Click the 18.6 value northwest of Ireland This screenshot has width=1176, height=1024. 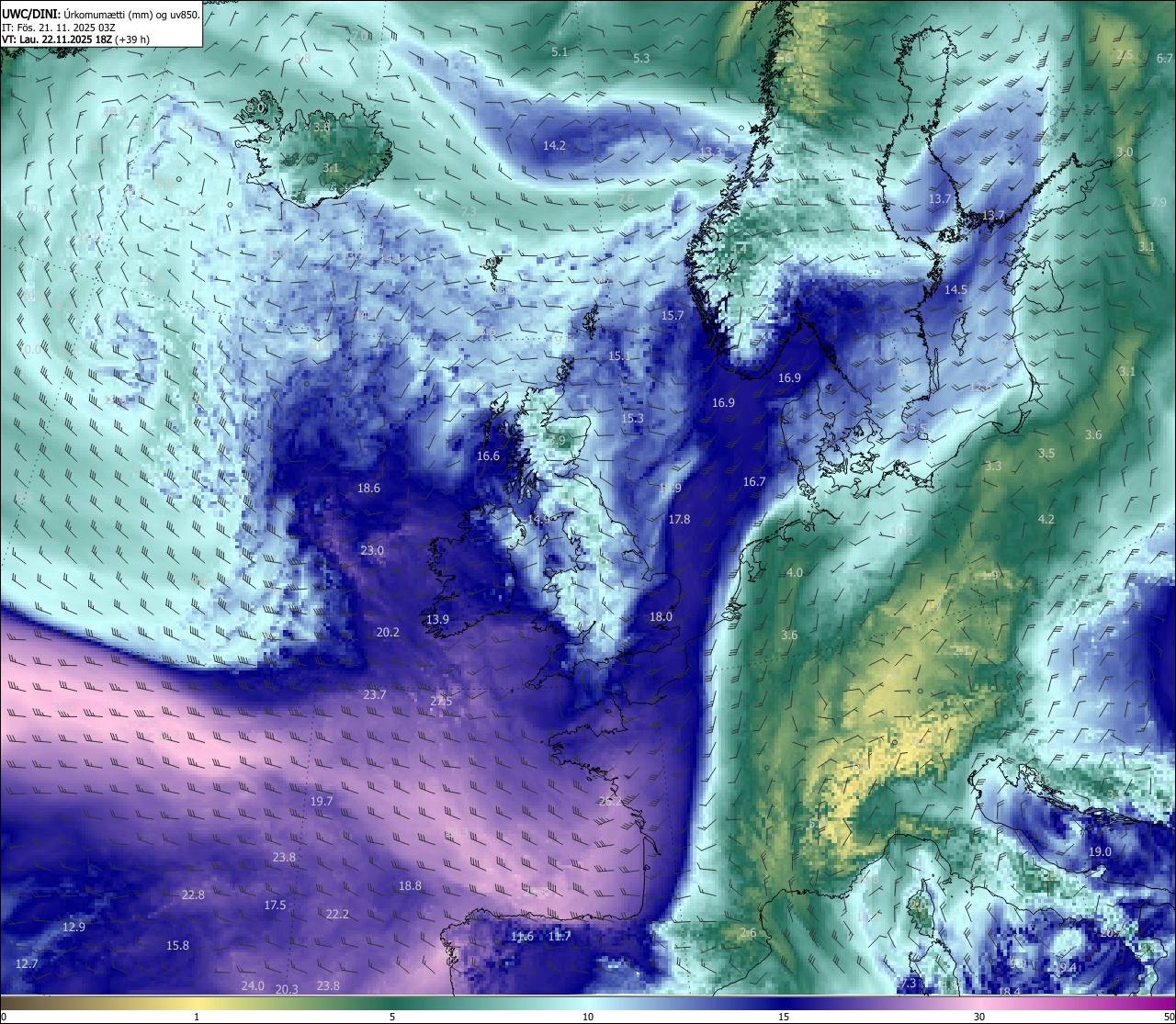(x=368, y=488)
